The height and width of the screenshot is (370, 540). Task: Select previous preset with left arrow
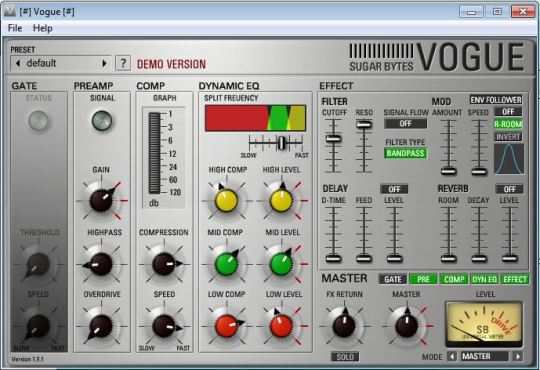[18, 63]
